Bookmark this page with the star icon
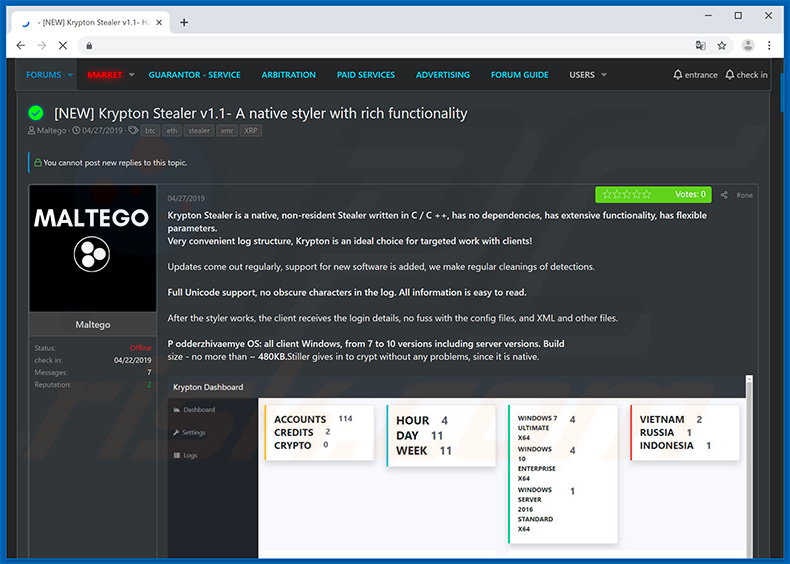Screen dimensions: 790x564 pos(721,45)
